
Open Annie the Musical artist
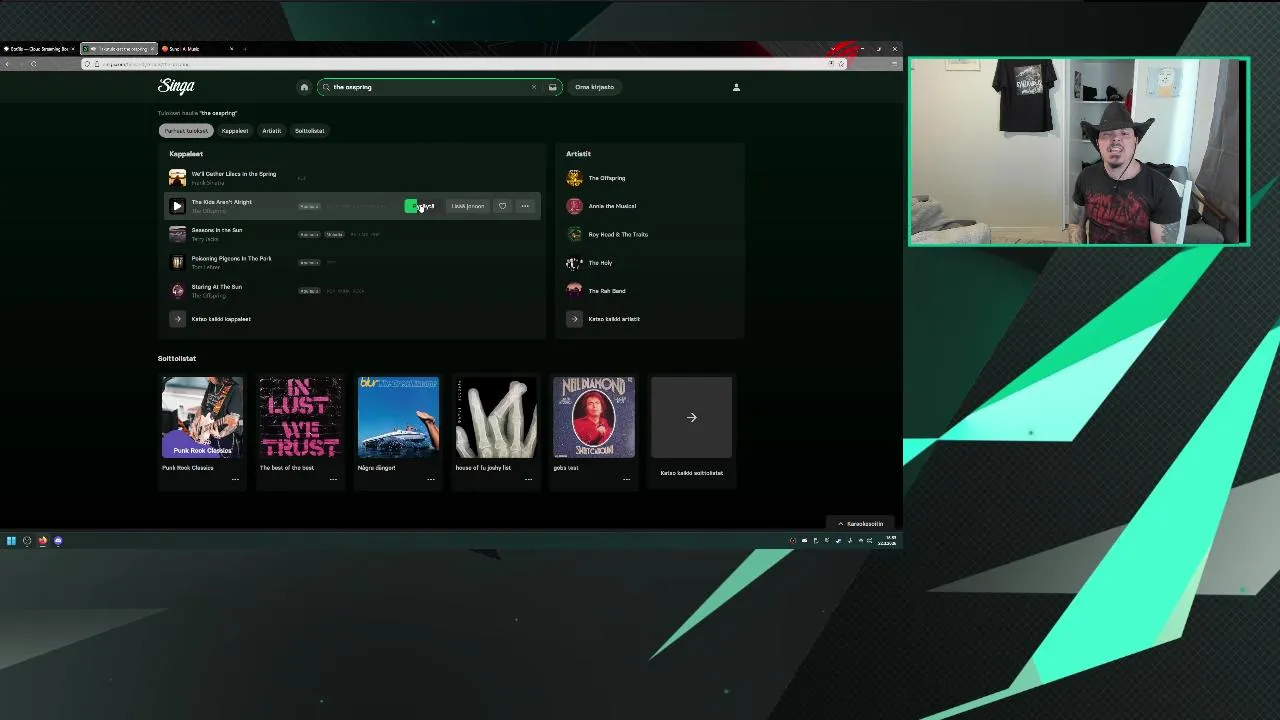[x=612, y=206]
